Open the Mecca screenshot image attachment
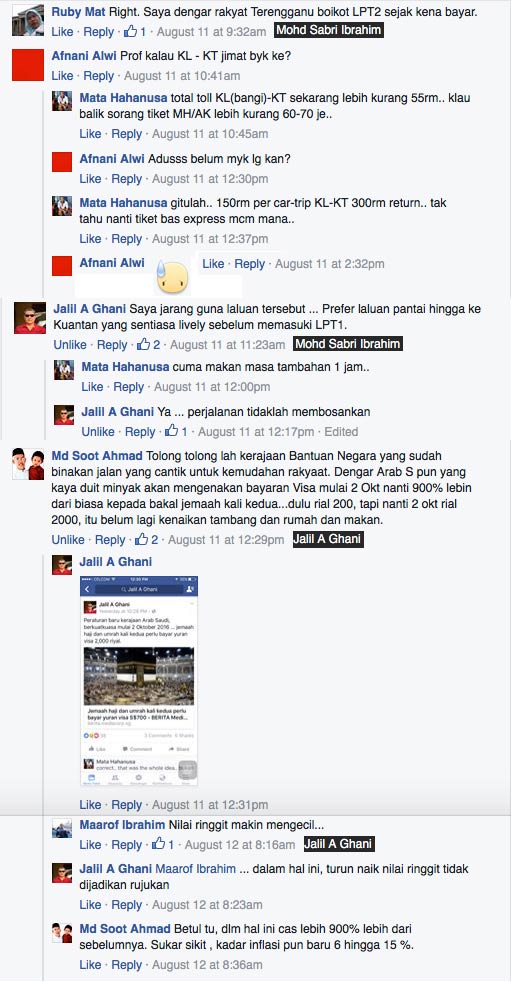511x982 pixels. click(x=139, y=681)
